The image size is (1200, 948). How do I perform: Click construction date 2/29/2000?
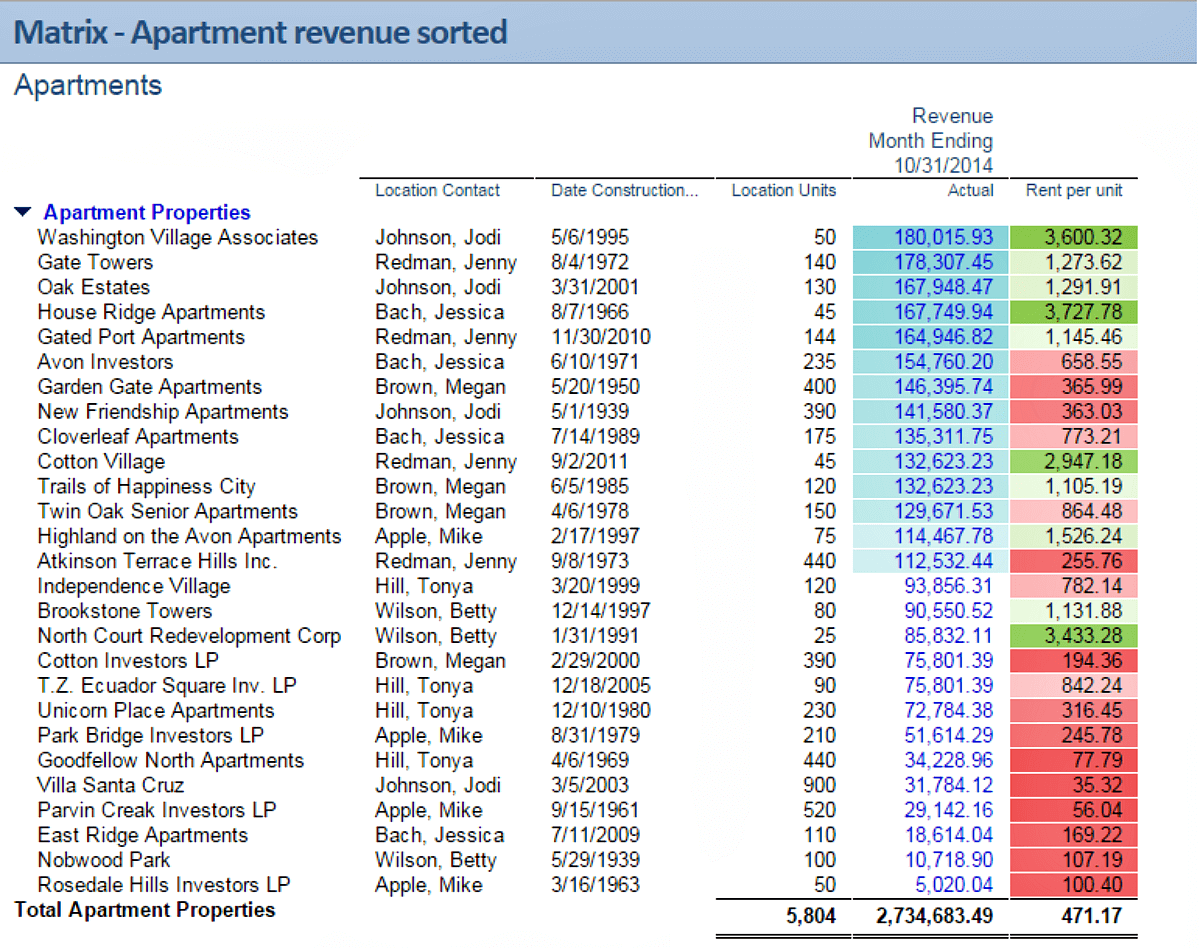point(595,661)
